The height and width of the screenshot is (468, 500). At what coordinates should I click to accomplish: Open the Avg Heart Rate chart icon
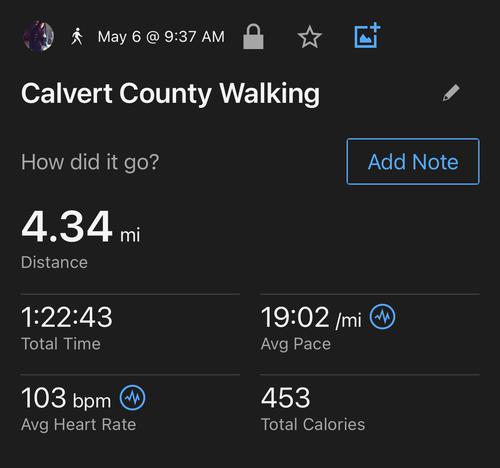click(132, 398)
